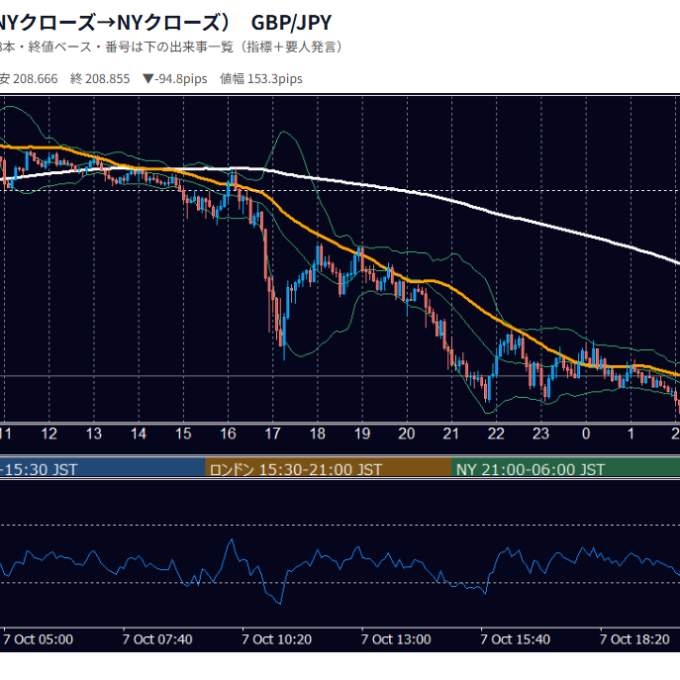Click hour label 18 on the time axis
This screenshot has width=680, height=680.
pos(317,434)
